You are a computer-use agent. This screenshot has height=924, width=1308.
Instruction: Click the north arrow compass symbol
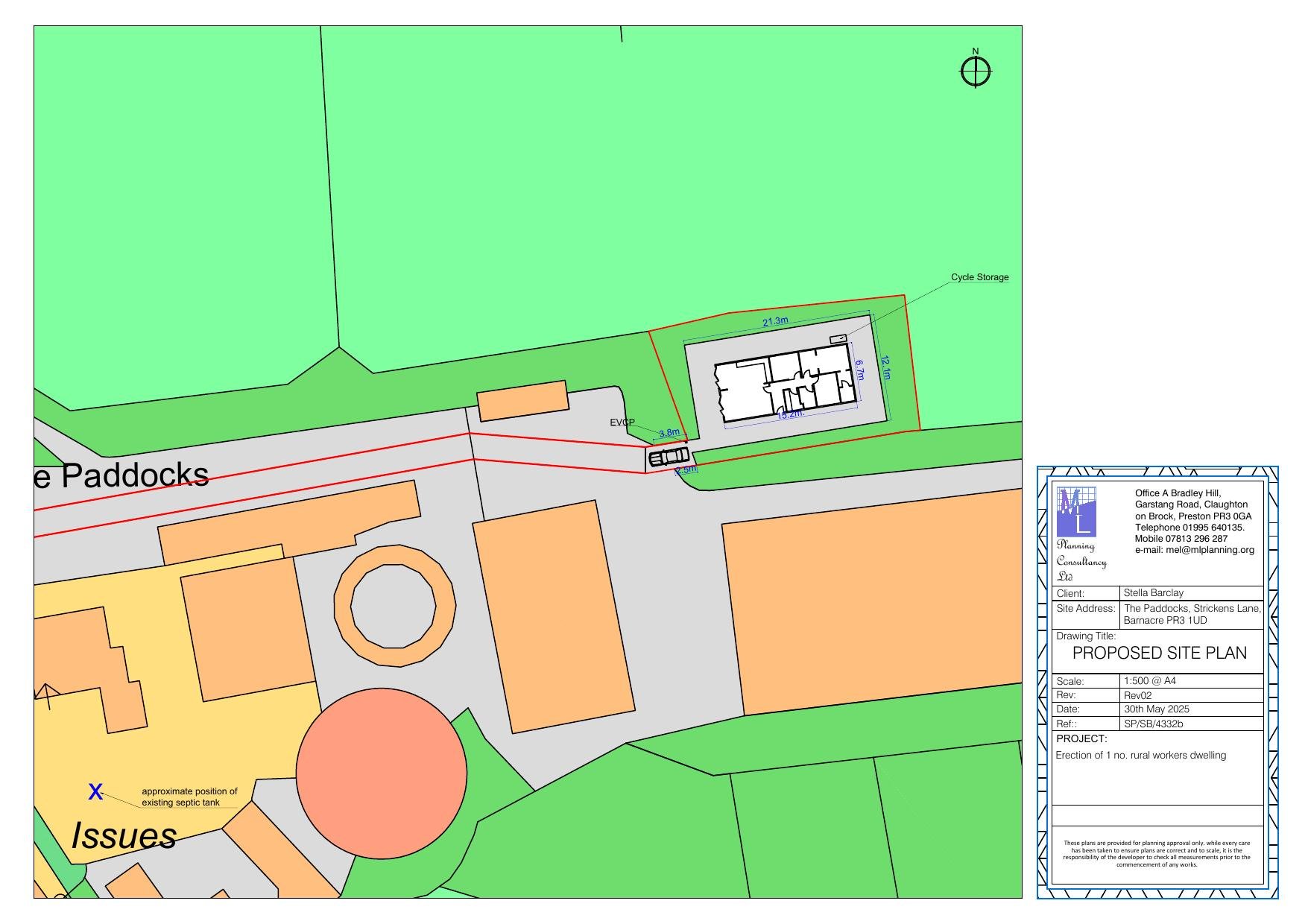[975, 72]
